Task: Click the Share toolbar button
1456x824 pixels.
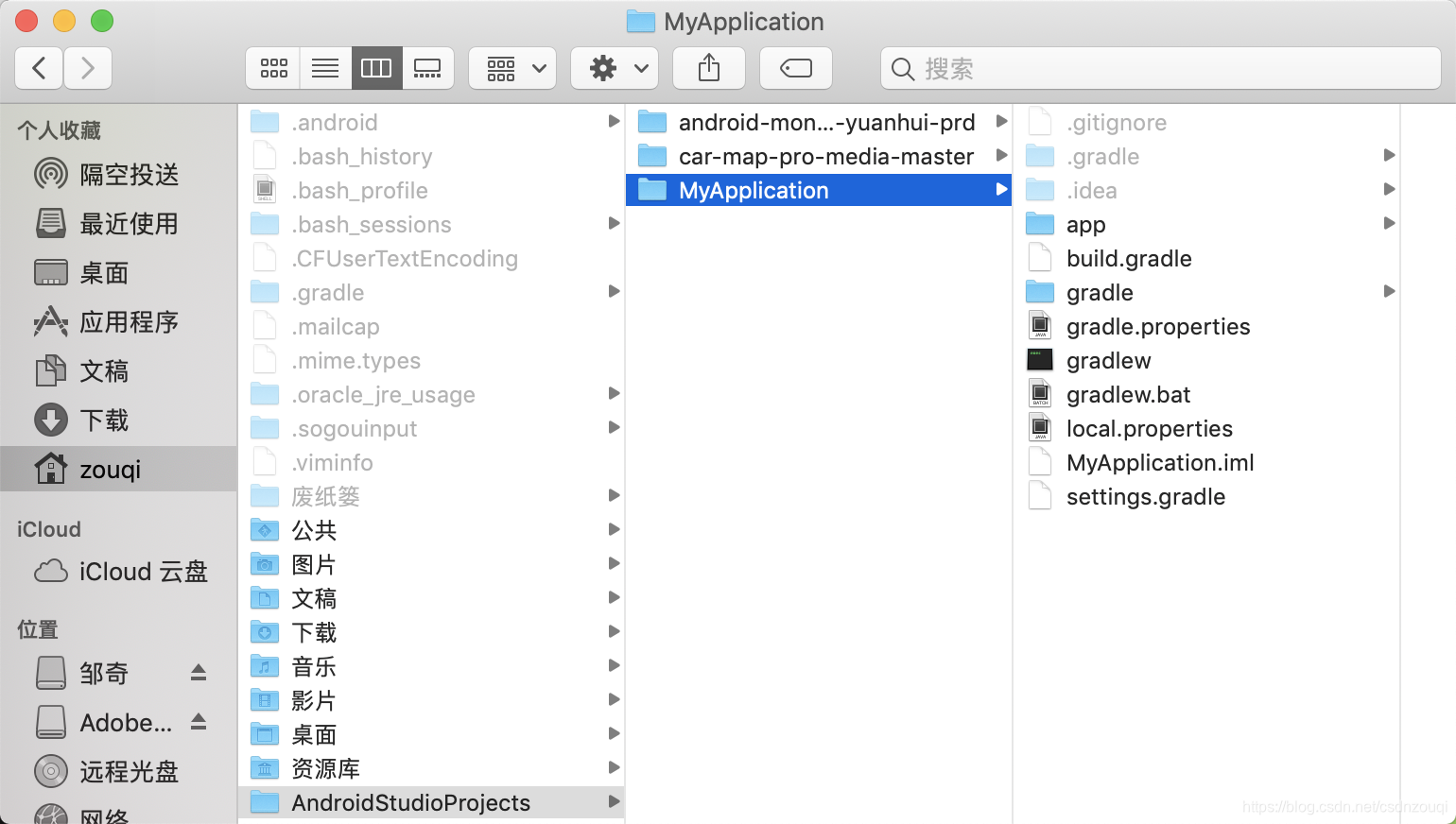Action: 709,68
